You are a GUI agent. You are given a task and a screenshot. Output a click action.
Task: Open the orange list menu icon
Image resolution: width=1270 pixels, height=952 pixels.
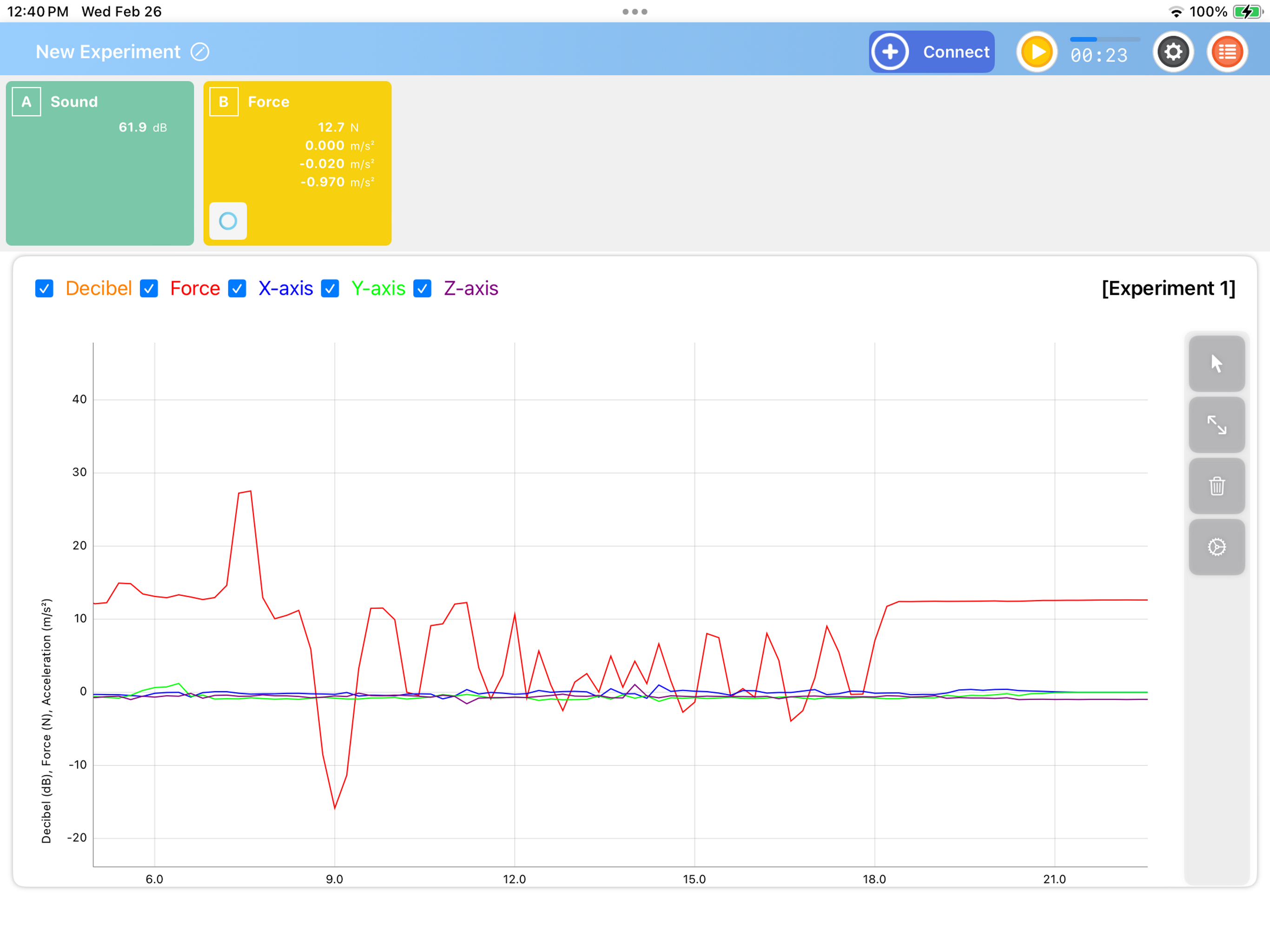[1228, 52]
